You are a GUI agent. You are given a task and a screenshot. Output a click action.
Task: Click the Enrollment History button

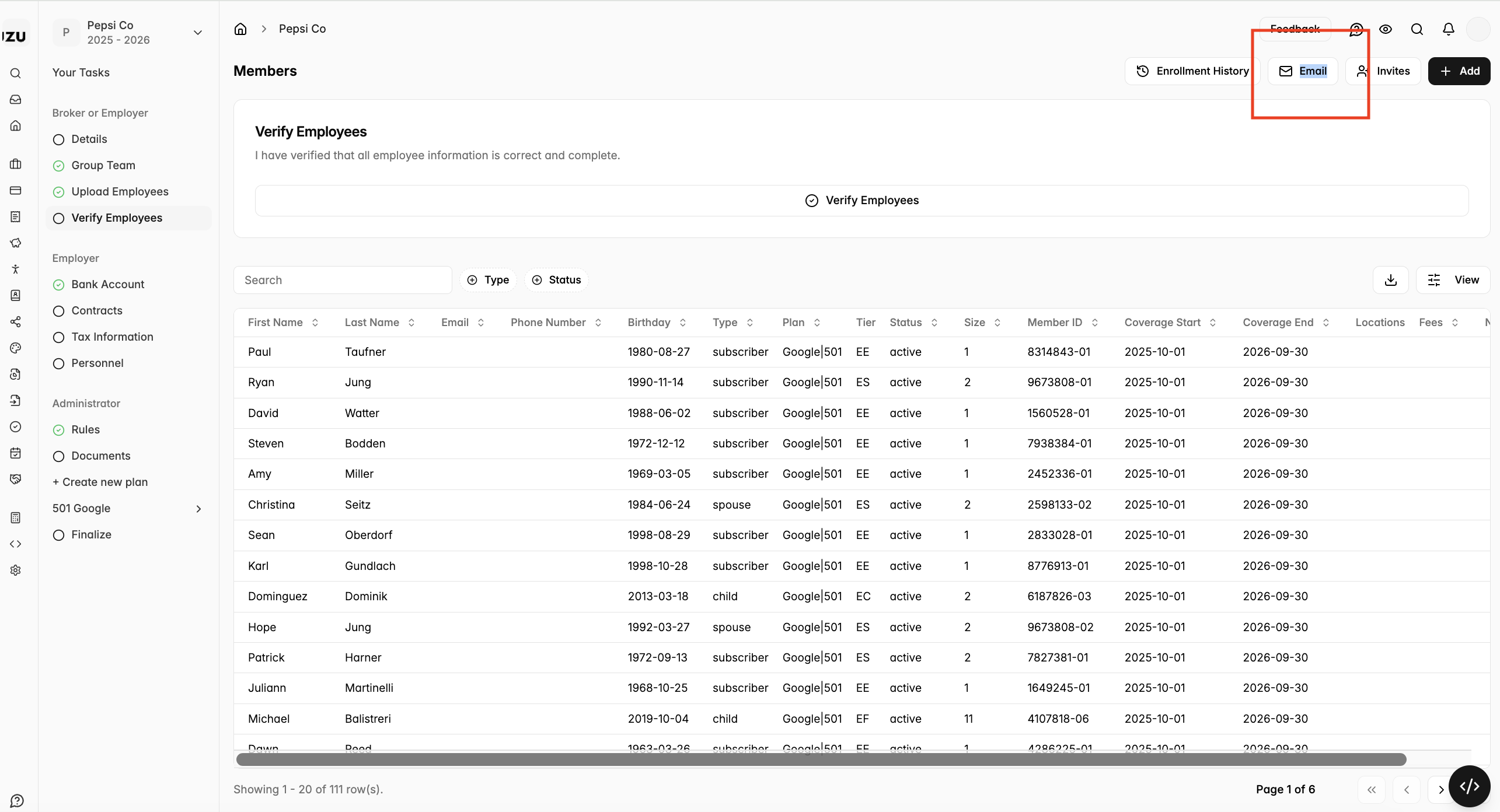[x=1192, y=71]
